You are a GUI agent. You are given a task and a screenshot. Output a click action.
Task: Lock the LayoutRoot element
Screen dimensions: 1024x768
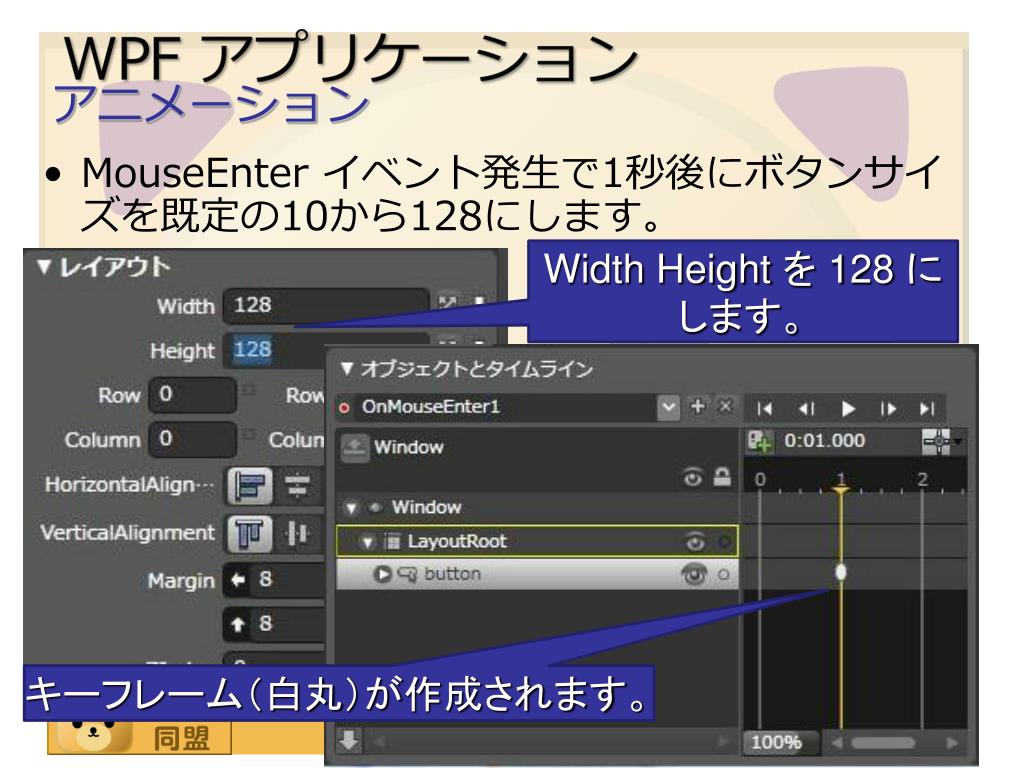724,541
